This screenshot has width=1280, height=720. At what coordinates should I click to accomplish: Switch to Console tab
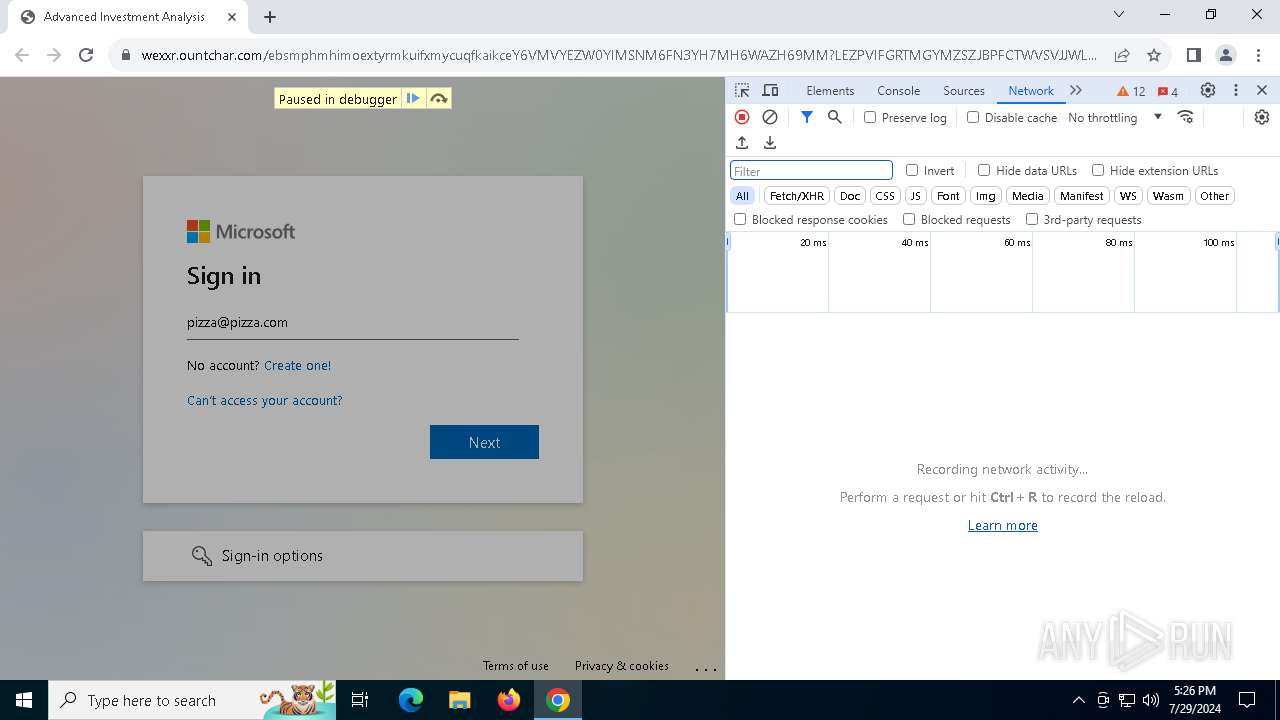click(x=898, y=90)
